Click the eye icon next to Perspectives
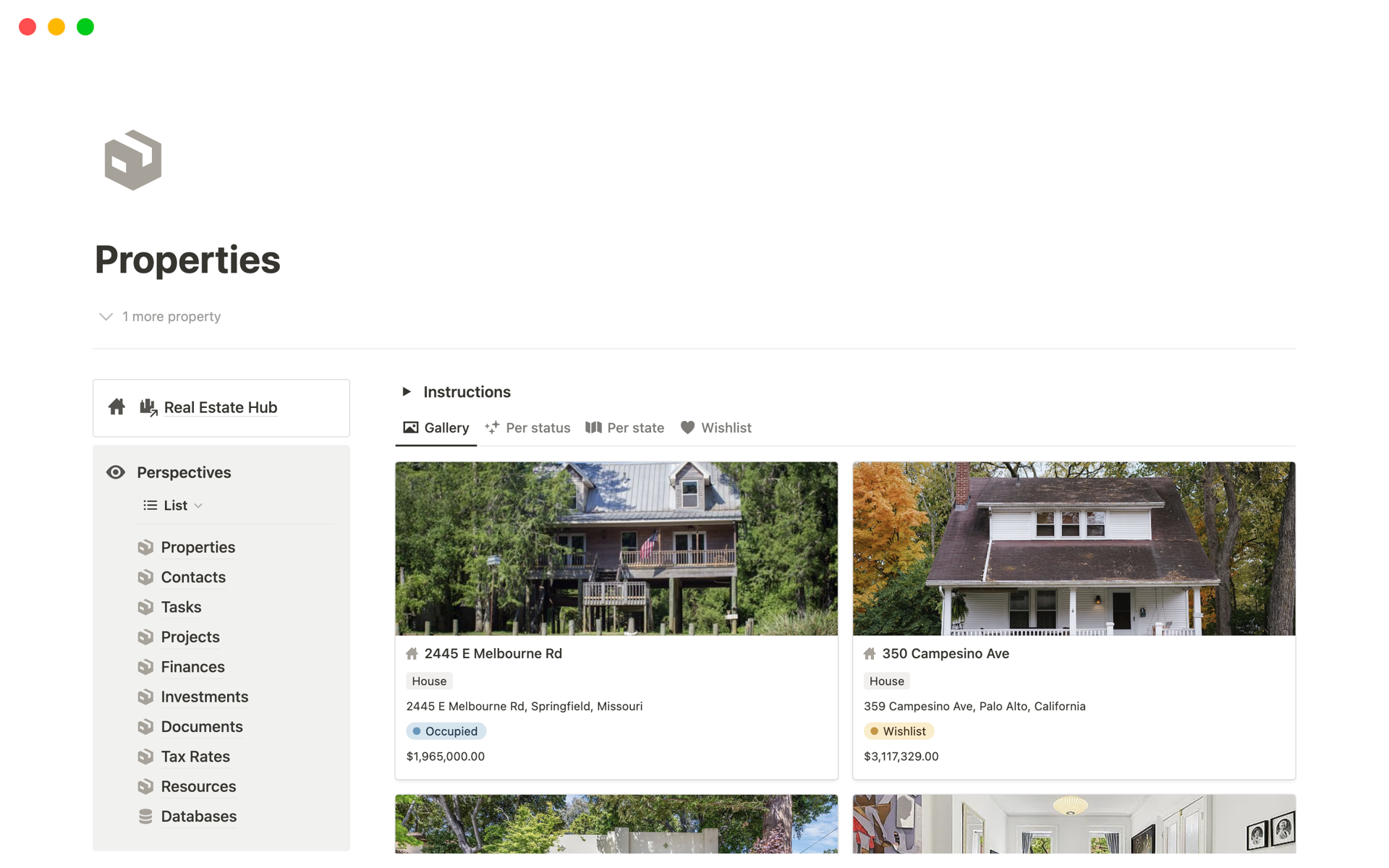This screenshot has height=868, width=1389. (x=116, y=472)
